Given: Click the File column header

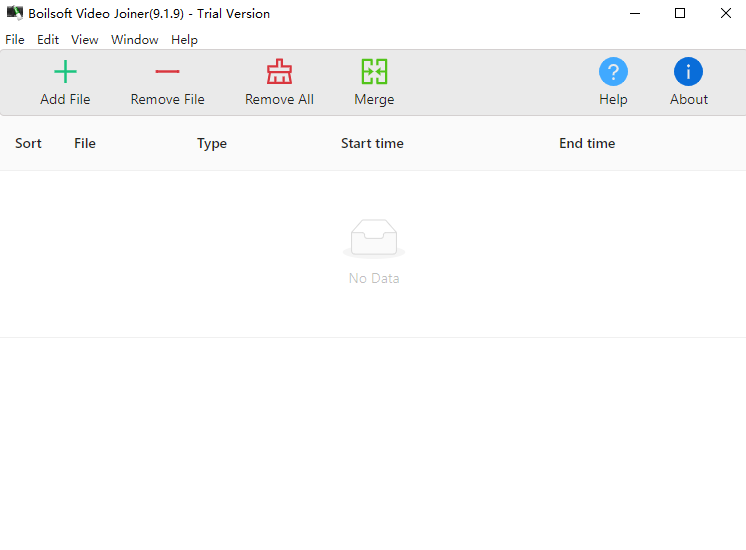Looking at the screenshot, I should tap(85, 143).
